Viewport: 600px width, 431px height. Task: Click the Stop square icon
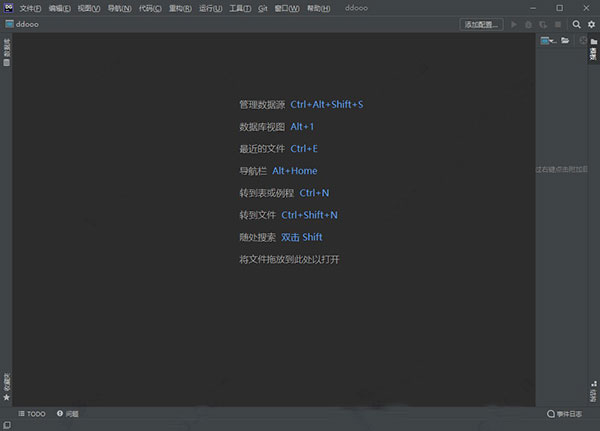(x=558, y=24)
